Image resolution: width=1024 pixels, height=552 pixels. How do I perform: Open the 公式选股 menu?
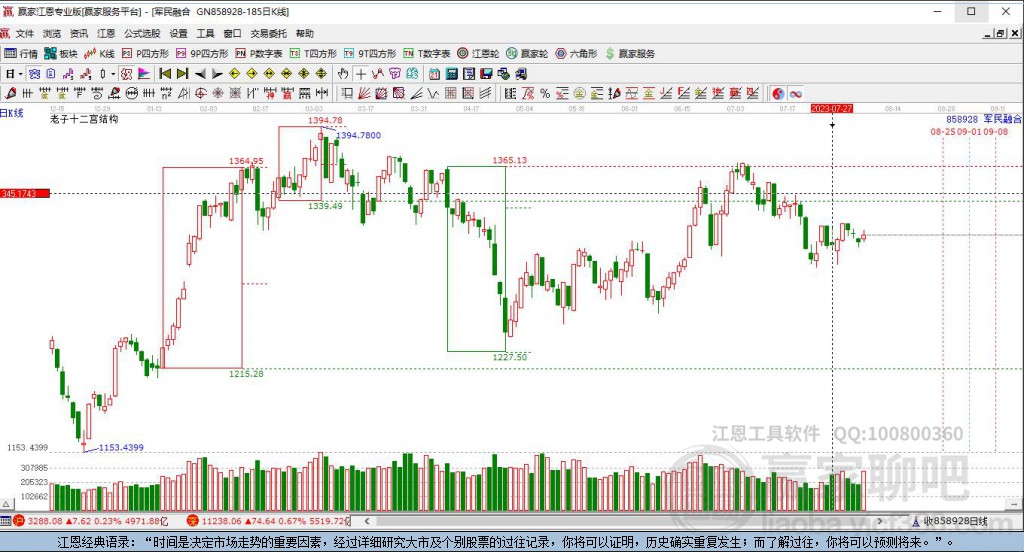142,33
